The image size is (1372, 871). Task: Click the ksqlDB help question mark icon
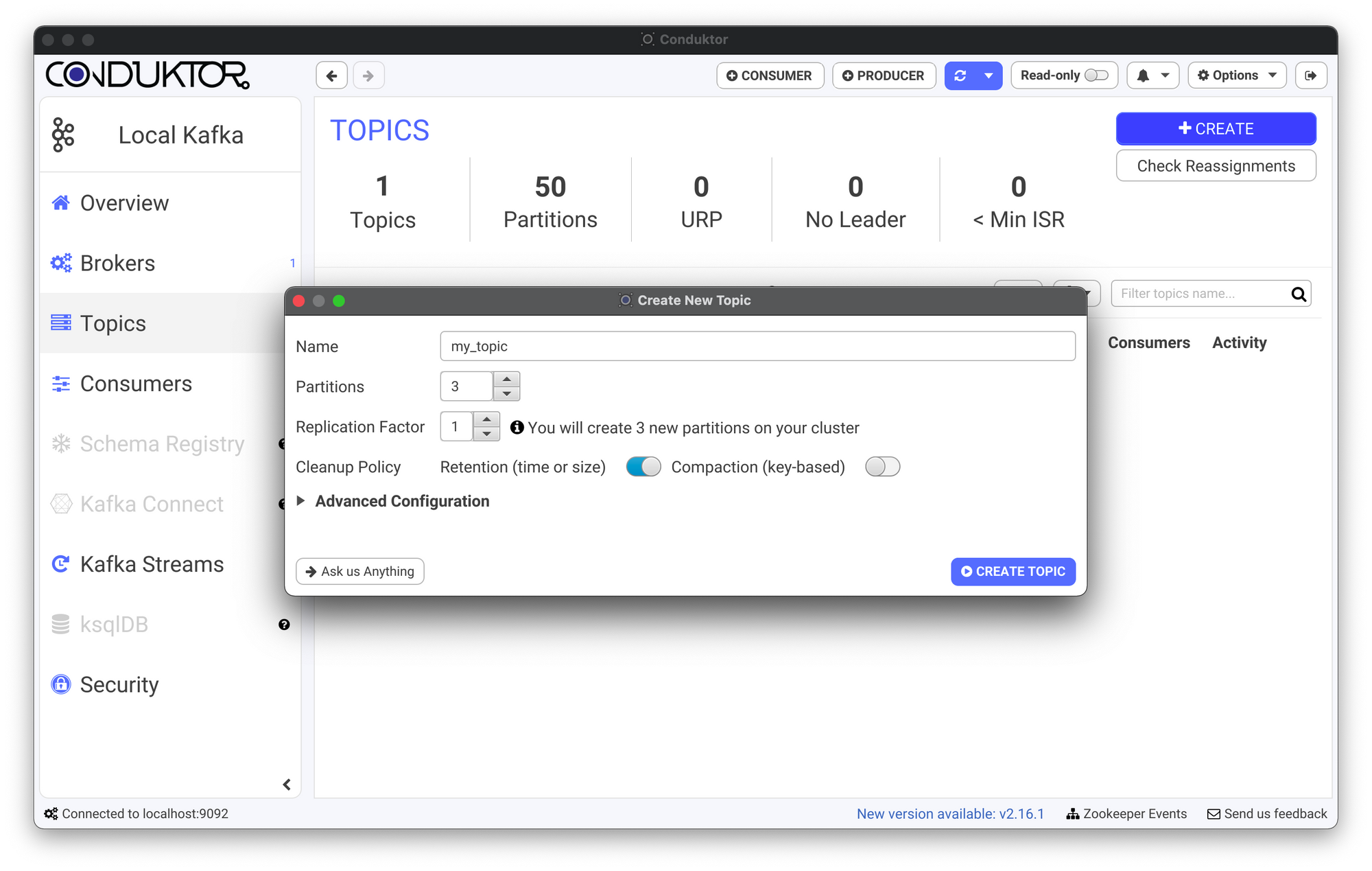tap(284, 625)
